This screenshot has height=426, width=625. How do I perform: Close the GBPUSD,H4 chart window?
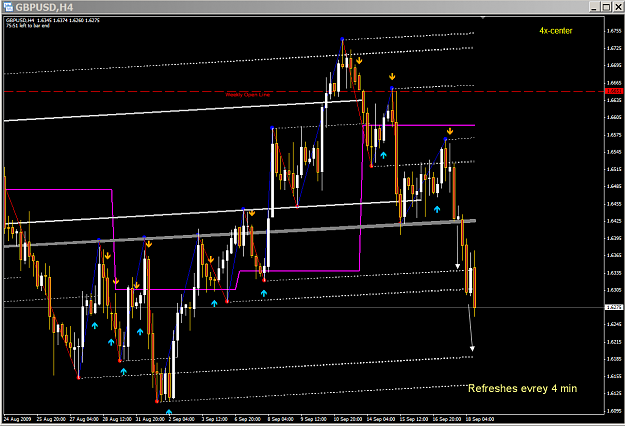point(617,7)
